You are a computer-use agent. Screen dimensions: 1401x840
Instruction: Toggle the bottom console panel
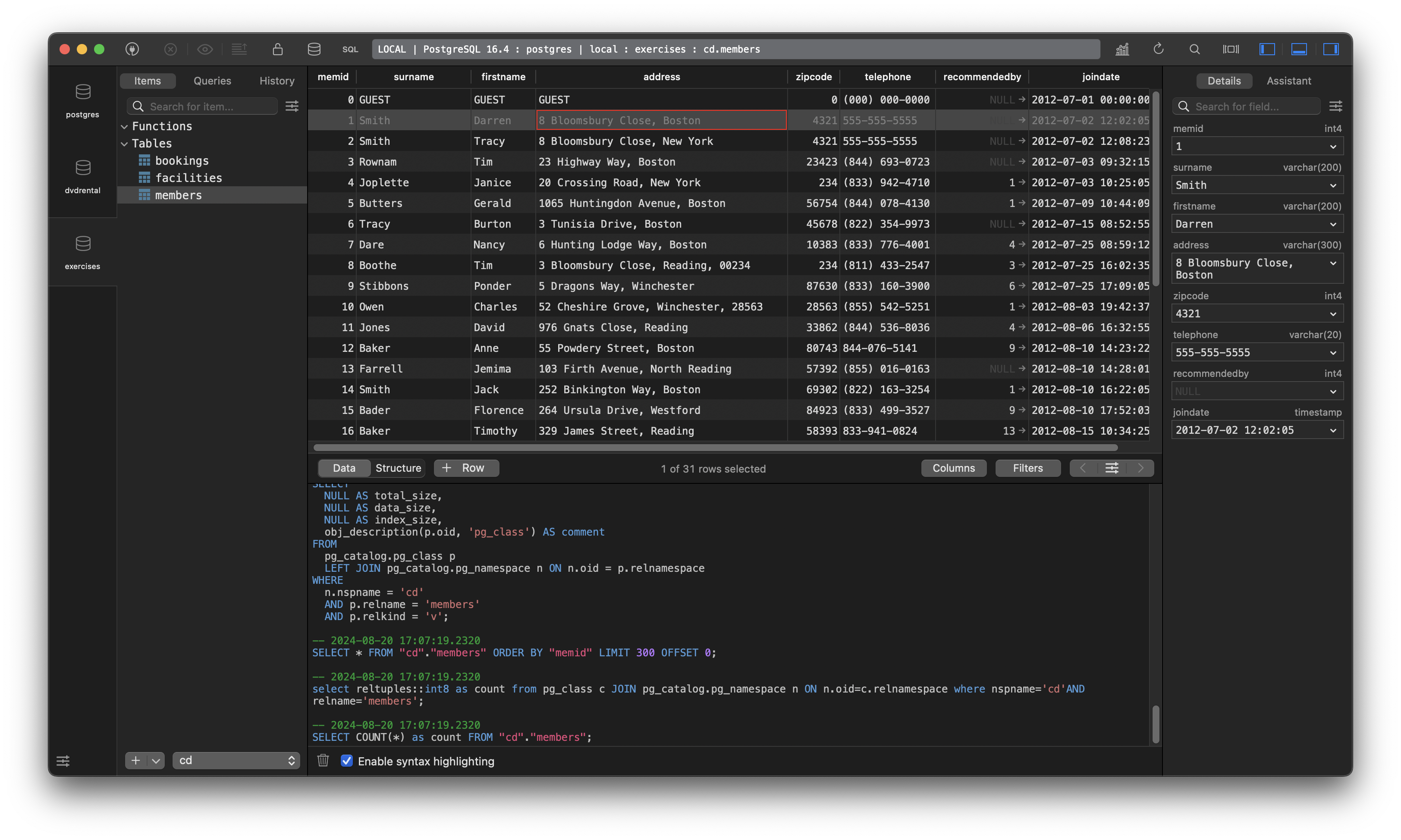[1298, 49]
